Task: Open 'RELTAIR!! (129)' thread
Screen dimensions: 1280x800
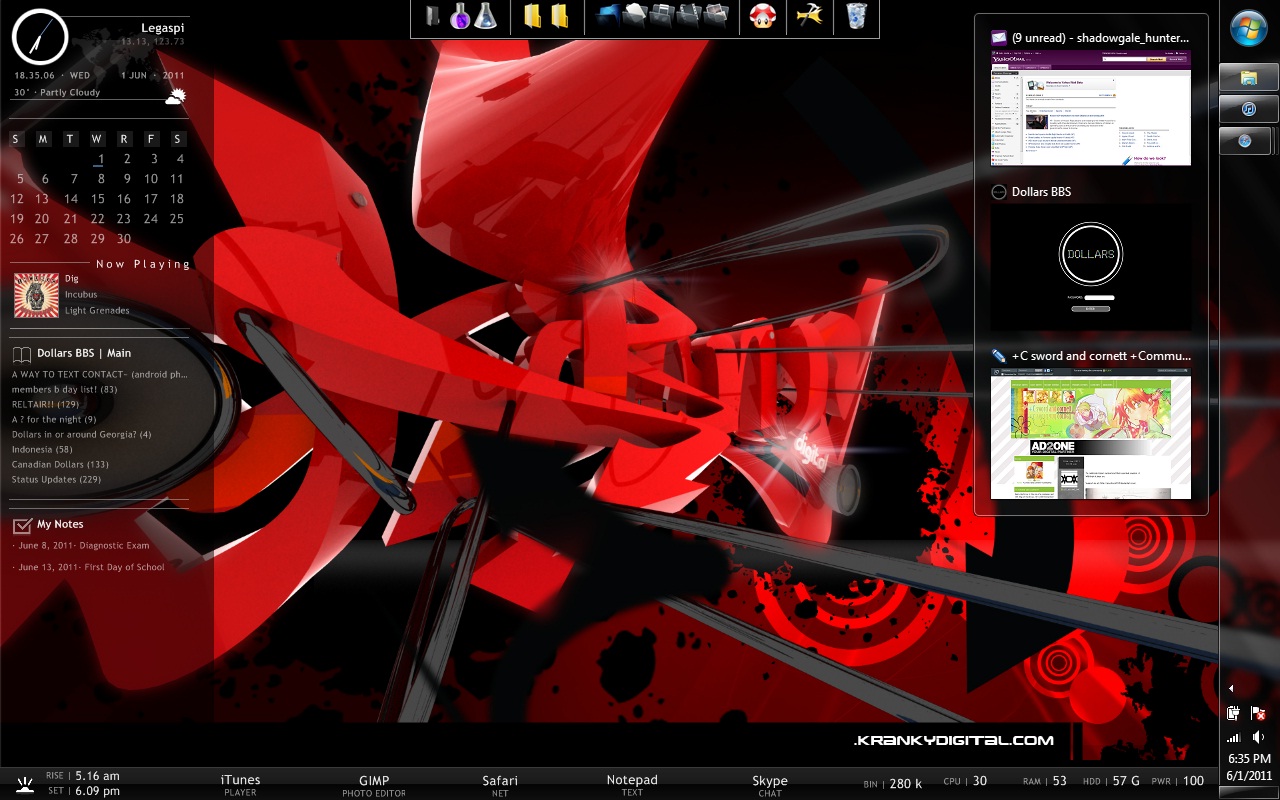Action: pyautogui.click(x=45, y=404)
